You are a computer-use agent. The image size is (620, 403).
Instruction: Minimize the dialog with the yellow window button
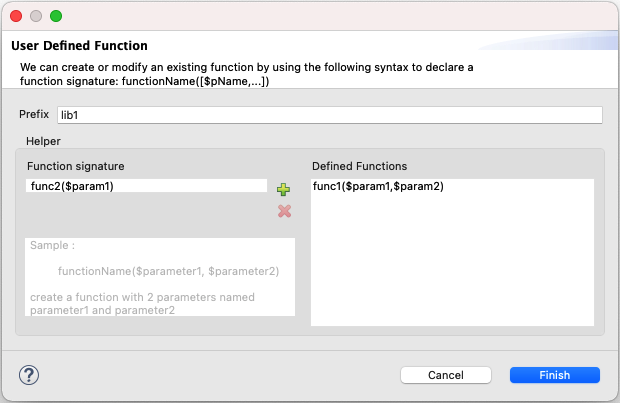(x=35, y=16)
